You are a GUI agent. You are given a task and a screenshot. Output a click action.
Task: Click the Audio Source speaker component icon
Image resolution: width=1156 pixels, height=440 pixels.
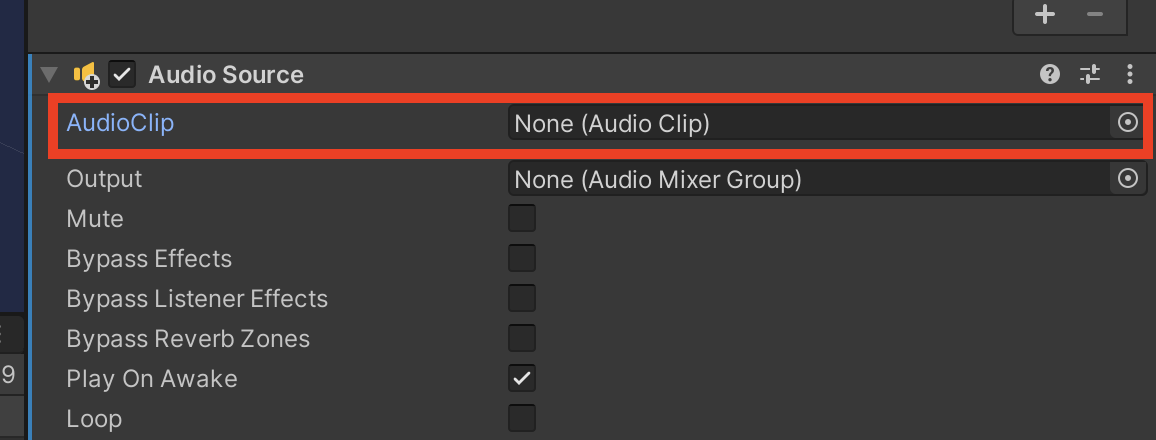pyautogui.click(x=86, y=75)
